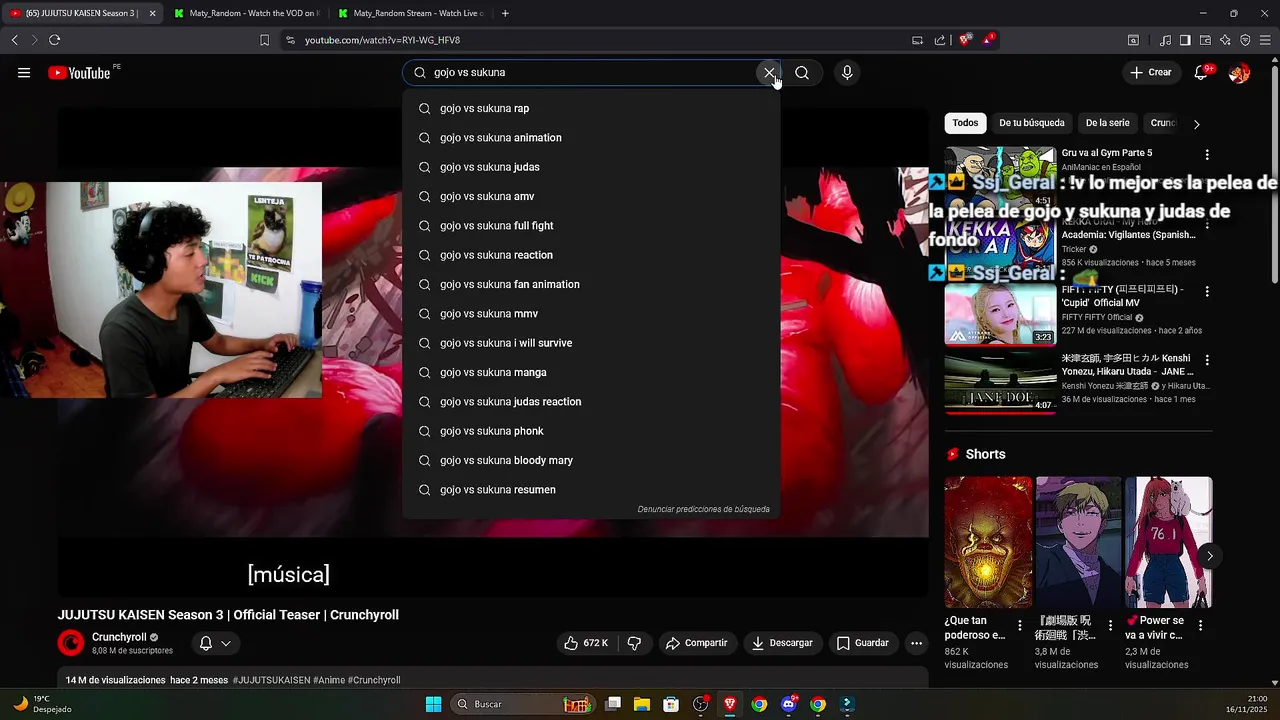Open options for the 'Power se va a vivir' short
This screenshot has height=720, width=1280.
tap(1200, 626)
